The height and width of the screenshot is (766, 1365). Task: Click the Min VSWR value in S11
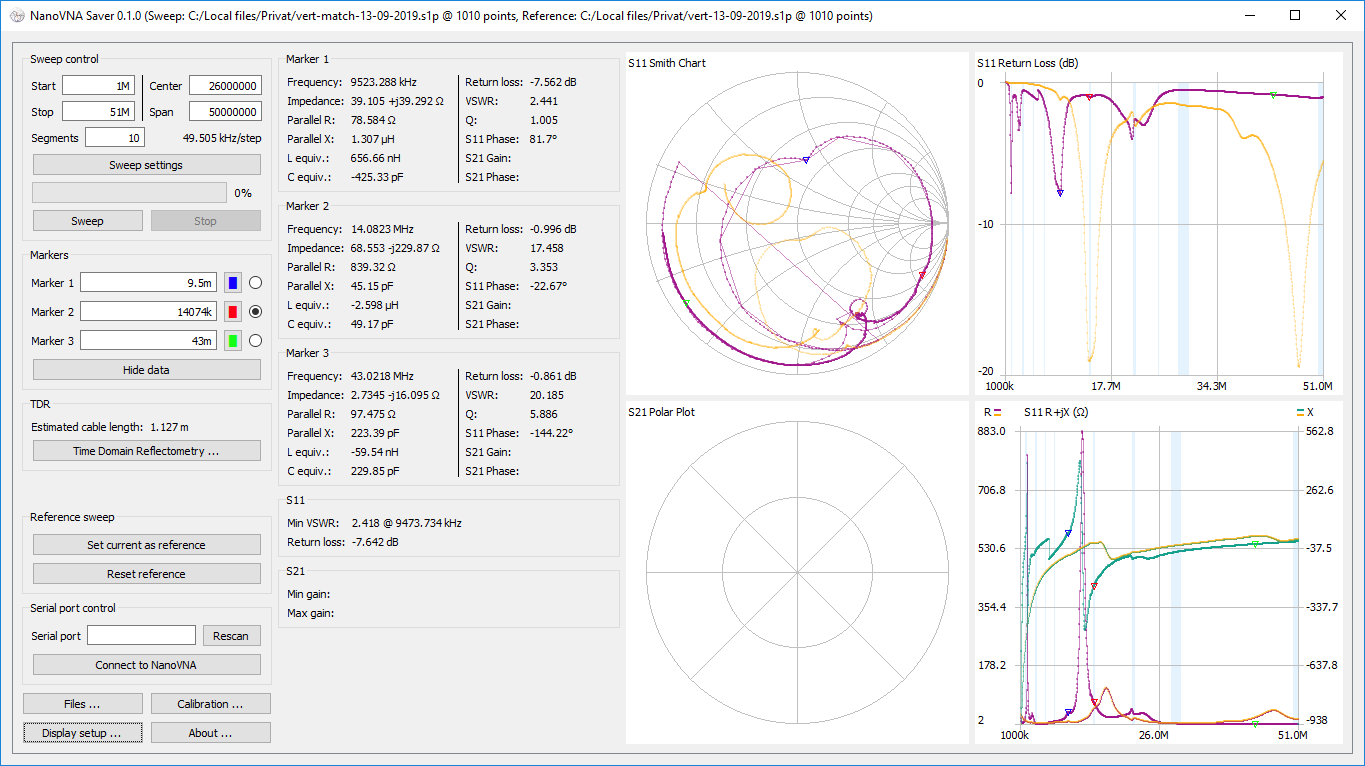[406, 523]
